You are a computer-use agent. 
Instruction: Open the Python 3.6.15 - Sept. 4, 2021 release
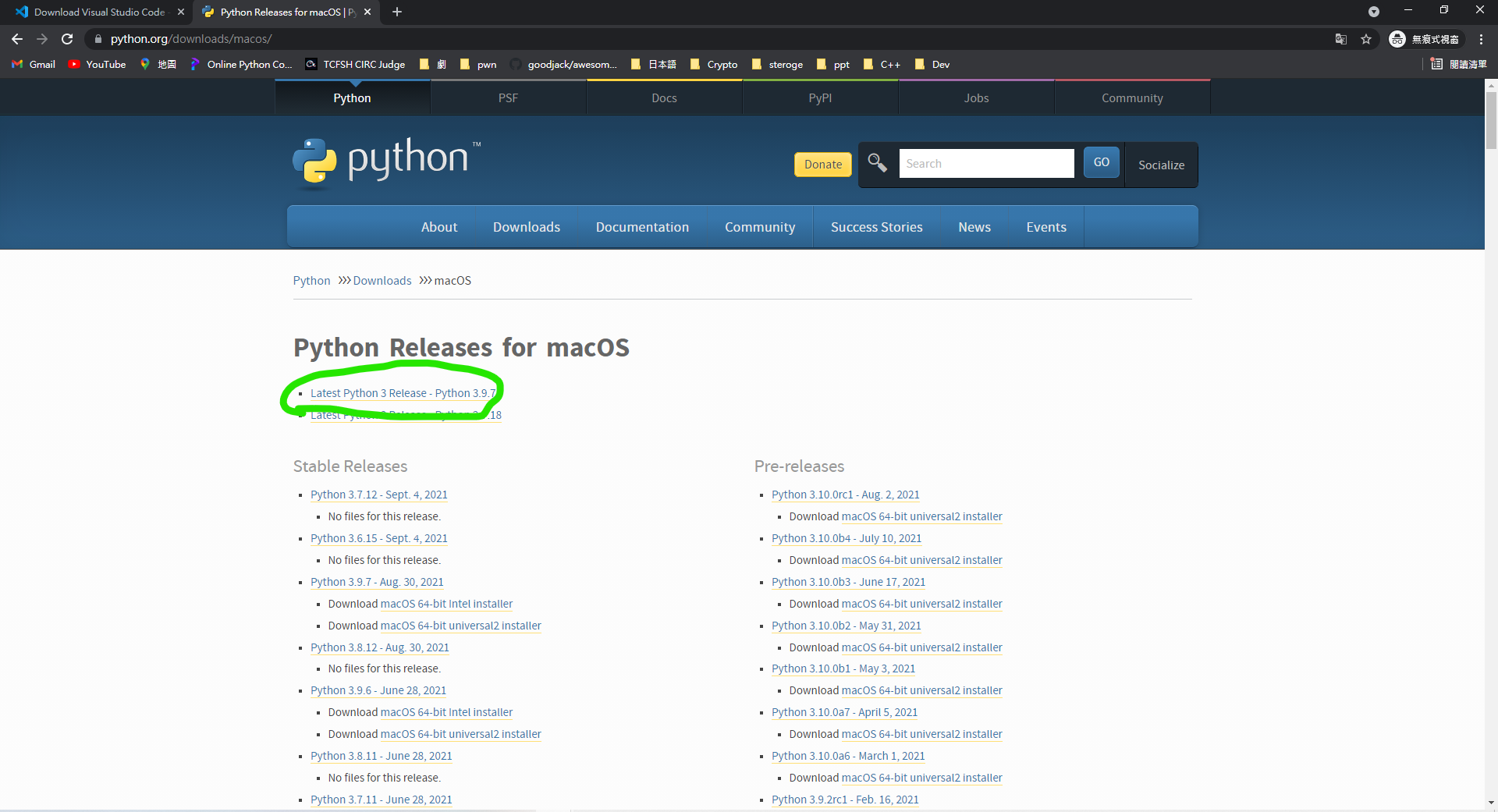[x=379, y=538]
